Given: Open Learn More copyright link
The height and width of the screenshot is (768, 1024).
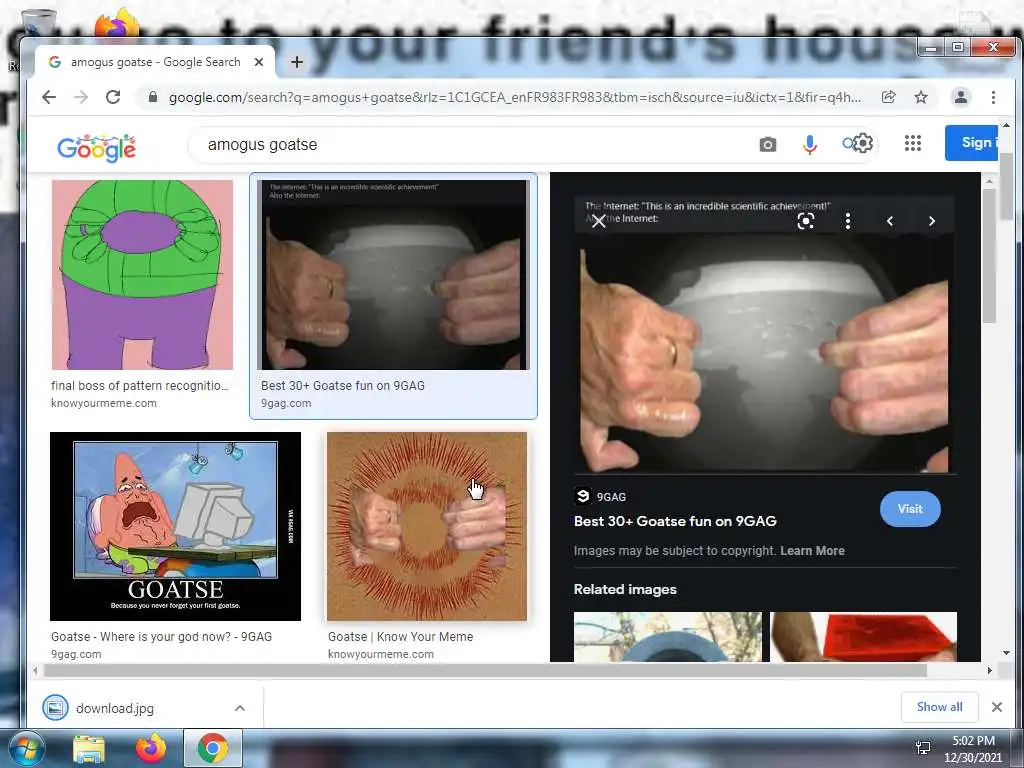Looking at the screenshot, I should (812, 551).
